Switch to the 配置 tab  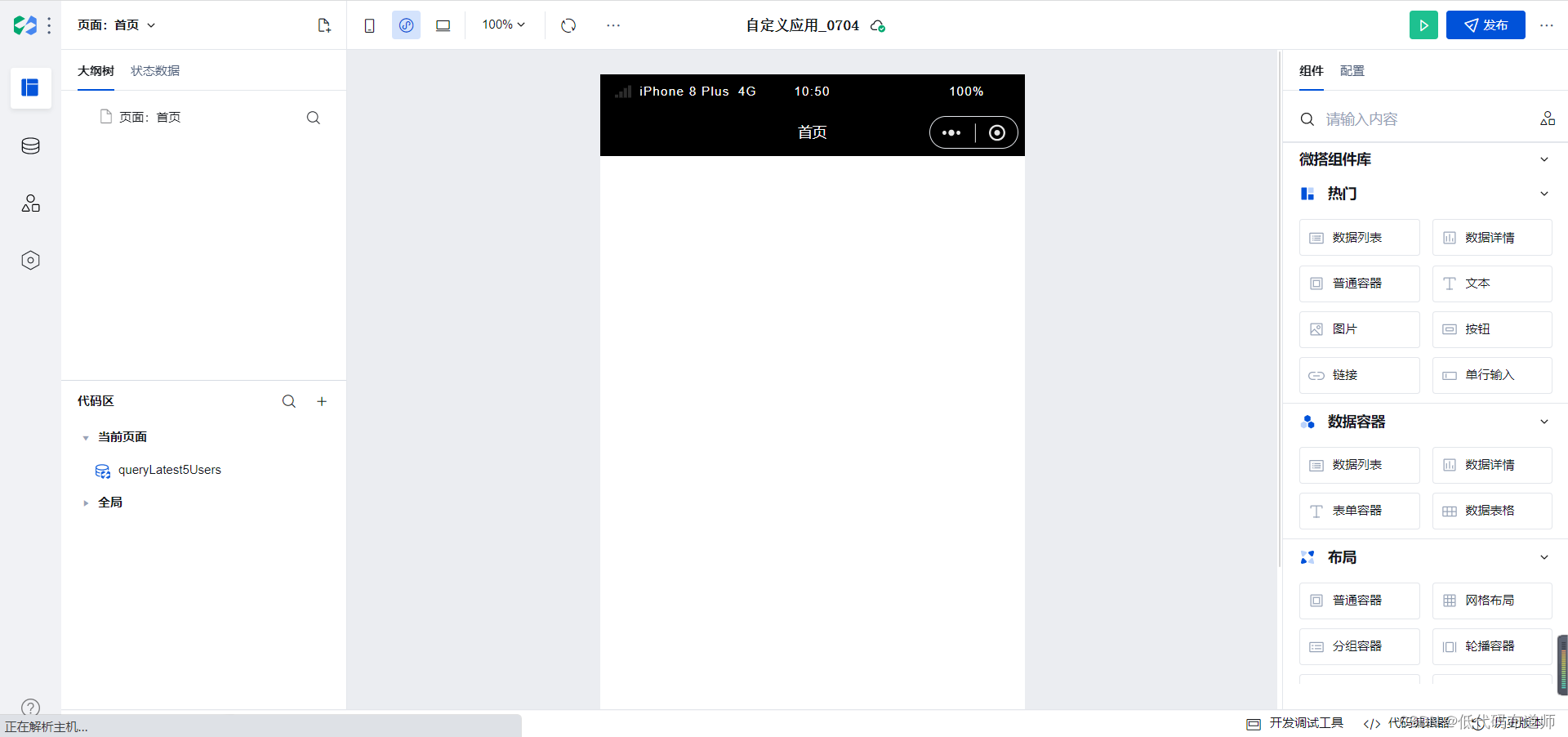pyautogui.click(x=1352, y=71)
